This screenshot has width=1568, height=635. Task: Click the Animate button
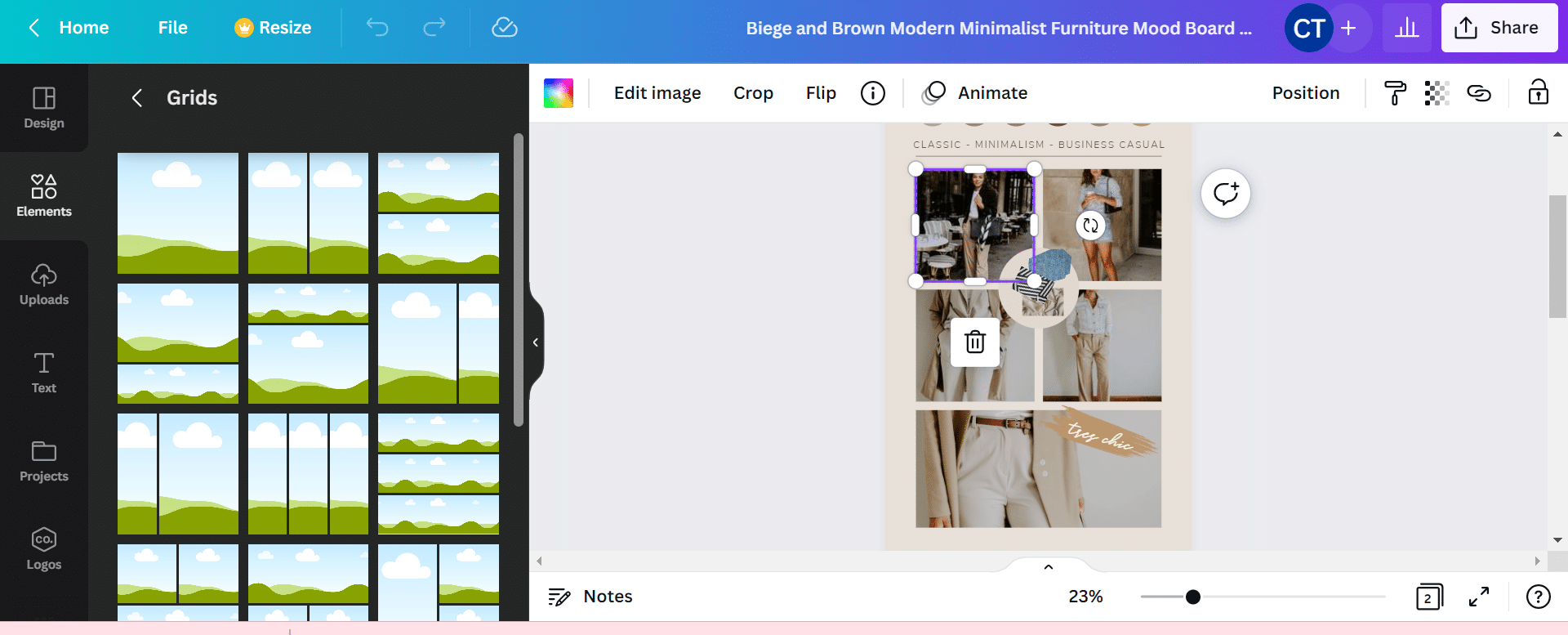click(x=975, y=93)
